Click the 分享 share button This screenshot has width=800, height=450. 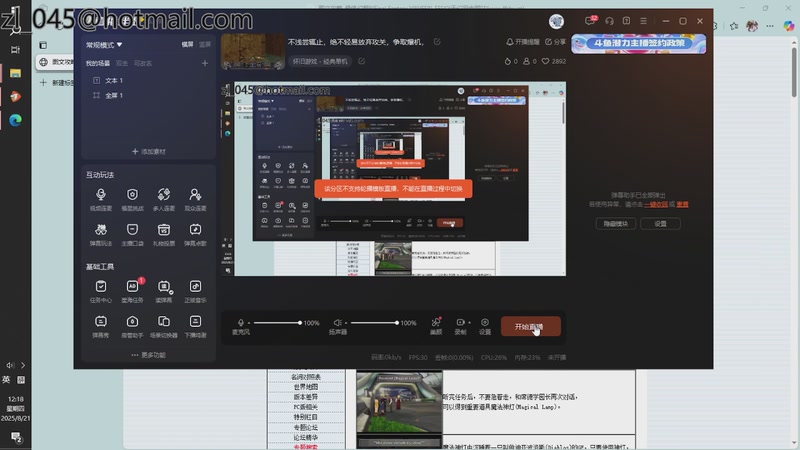(x=555, y=42)
